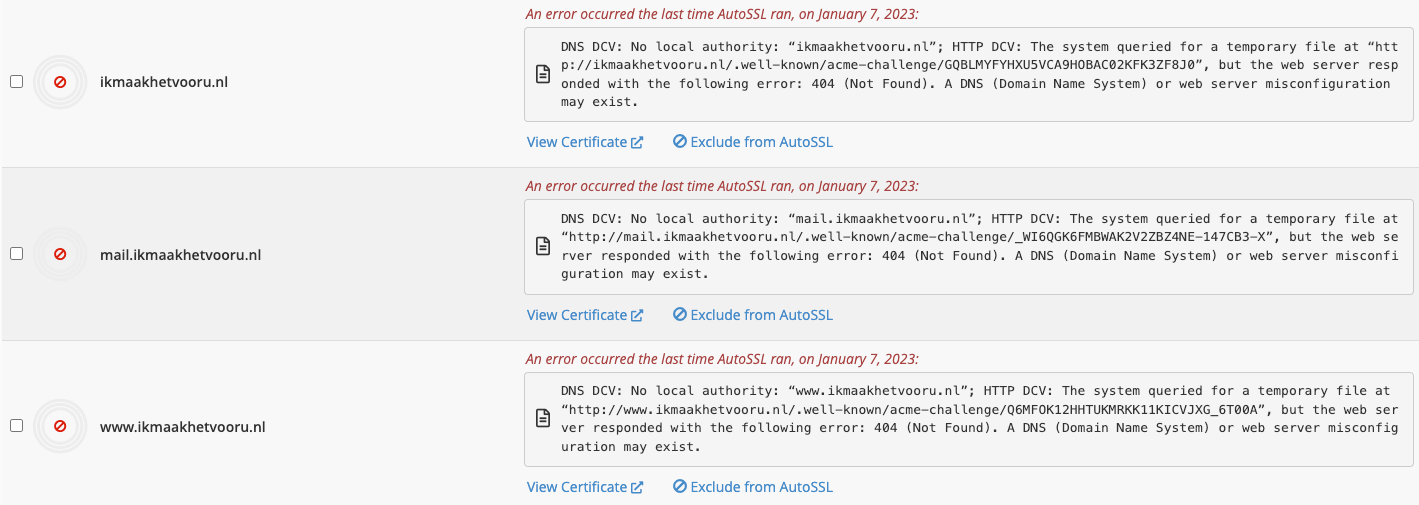Exclude www.ikmaakhetvooru.nl from AutoSSL
This screenshot has height=505, width=1419.
click(x=761, y=487)
